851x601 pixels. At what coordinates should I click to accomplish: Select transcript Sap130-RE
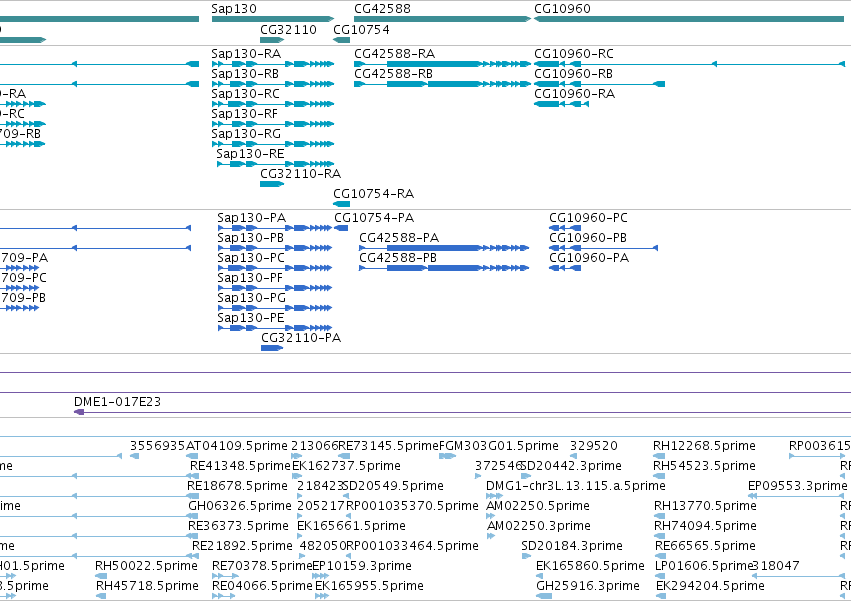(275, 164)
